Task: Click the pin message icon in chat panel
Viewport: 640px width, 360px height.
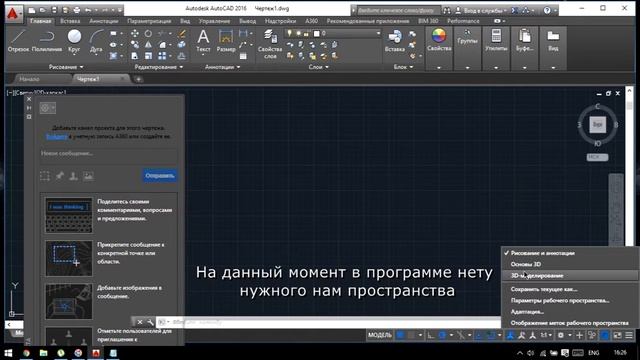Action: pyautogui.click(x=60, y=176)
